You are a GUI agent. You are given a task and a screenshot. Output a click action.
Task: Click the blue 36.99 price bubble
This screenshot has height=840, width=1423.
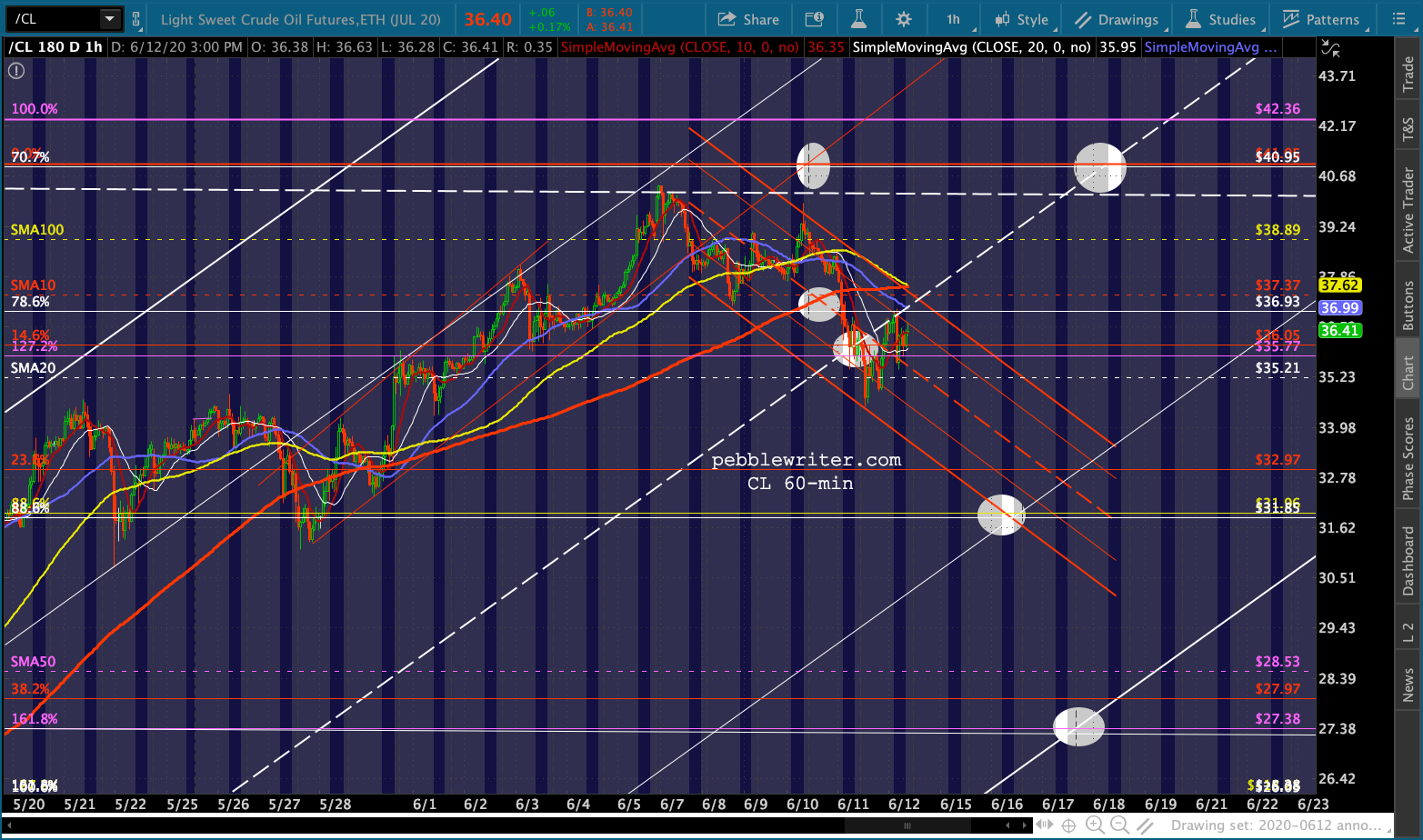click(x=1340, y=308)
